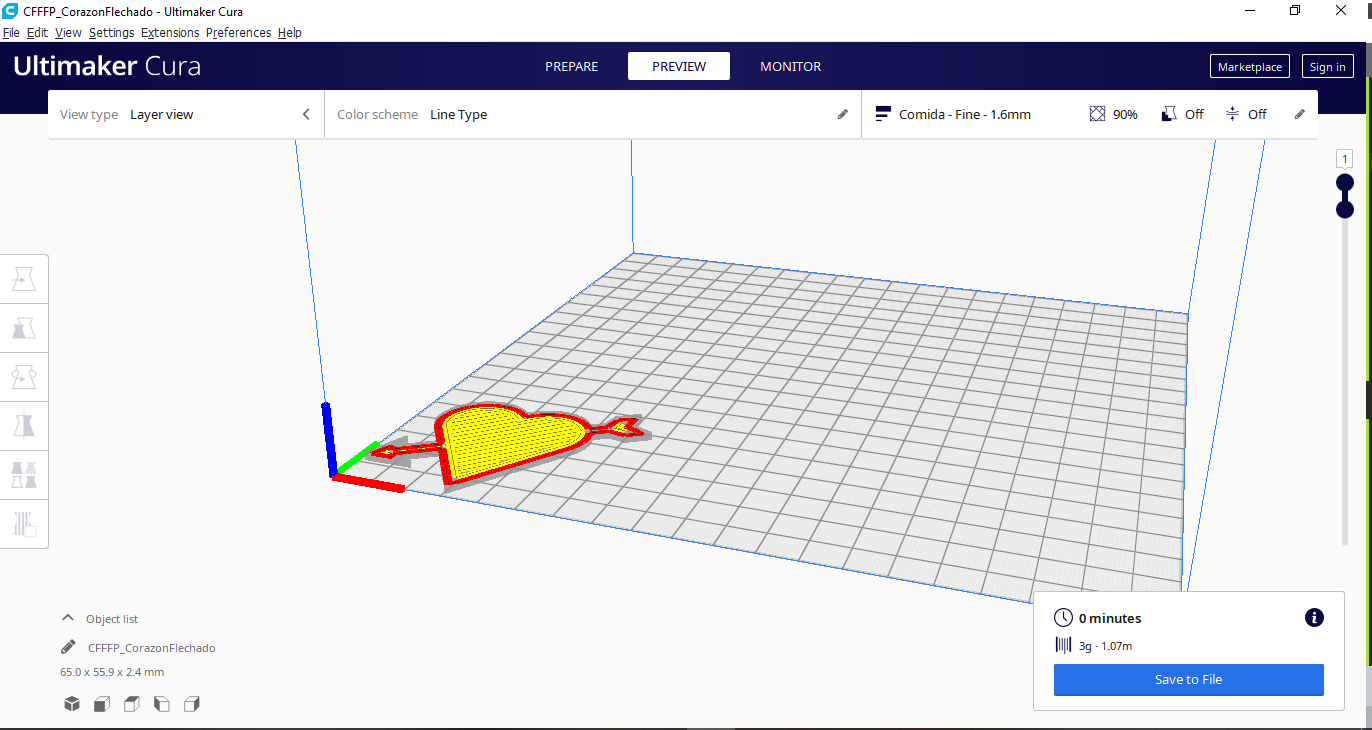This screenshot has height=730, width=1372.
Task: Select the Rotate tool in left toolbar
Action: pos(24,377)
